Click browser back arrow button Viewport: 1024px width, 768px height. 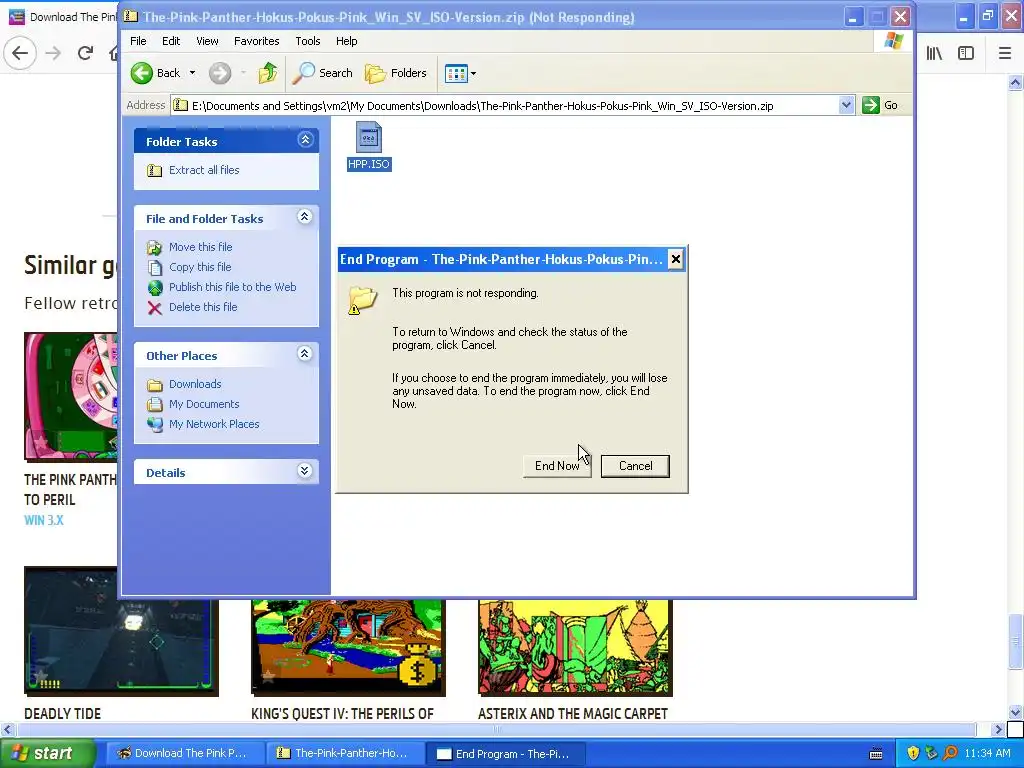pos(20,53)
